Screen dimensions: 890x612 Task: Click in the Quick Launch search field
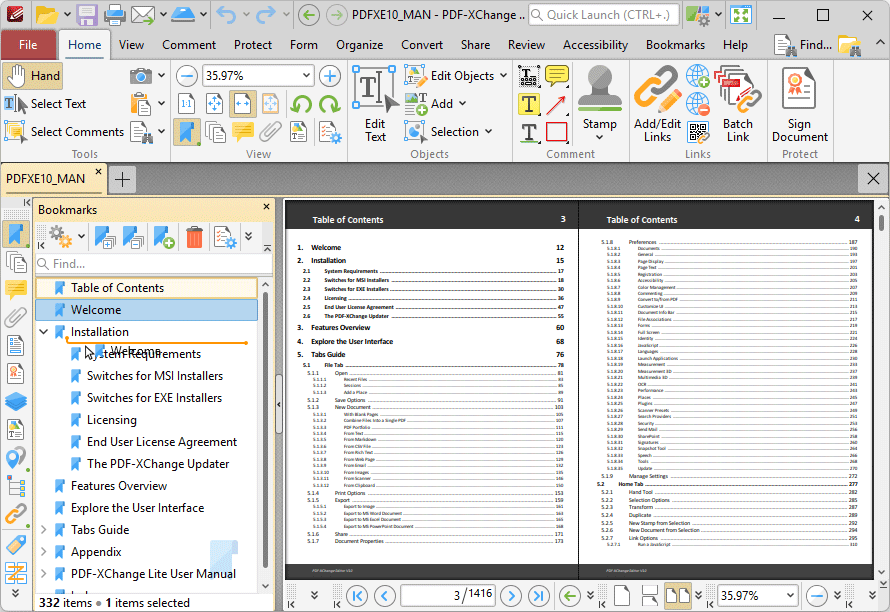(603, 15)
